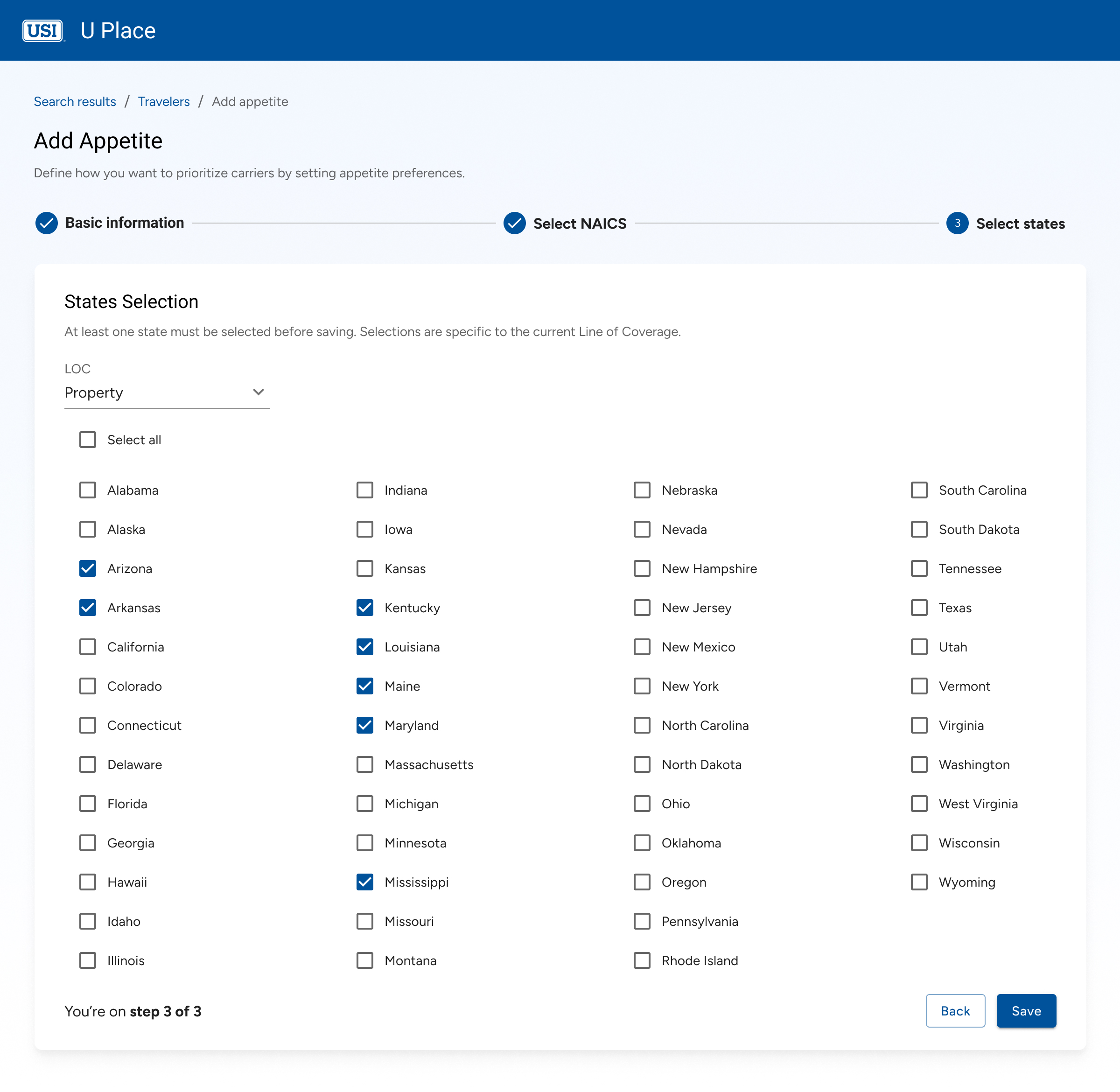Click the Connecticut label text
This screenshot has width=1120, height=1092.
tap(145, 726)
